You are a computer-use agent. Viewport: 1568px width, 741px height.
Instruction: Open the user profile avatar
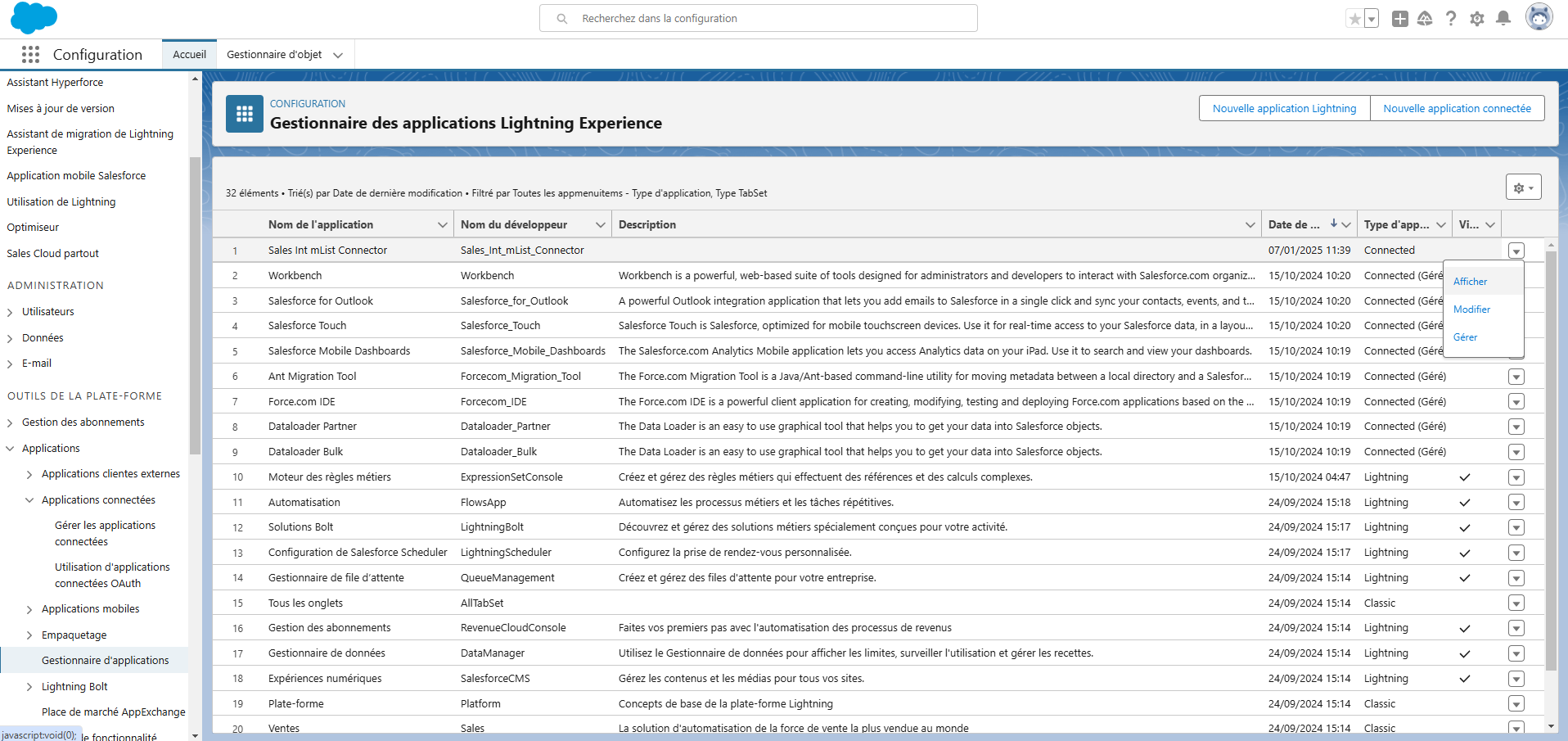1539,17
